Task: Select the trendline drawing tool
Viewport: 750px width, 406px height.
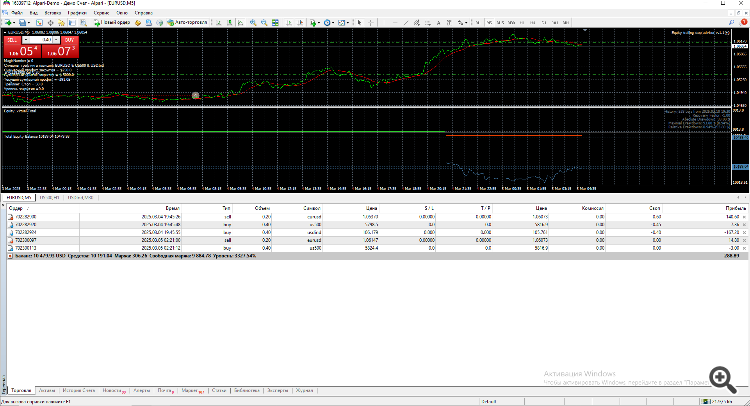Action: (406, 22)
